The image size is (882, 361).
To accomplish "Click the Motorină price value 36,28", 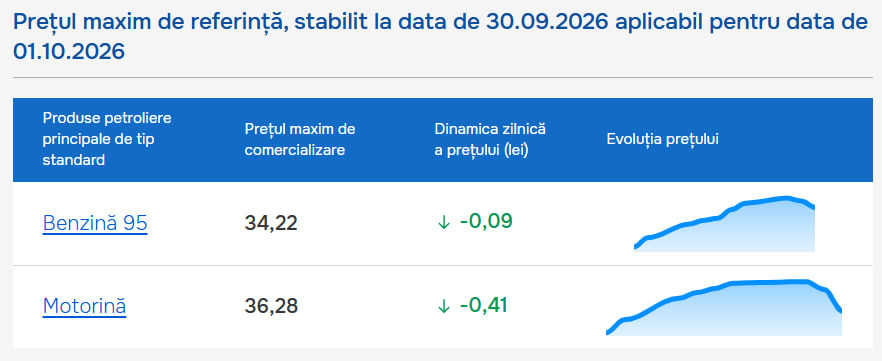I will click(x=271, y=306).
